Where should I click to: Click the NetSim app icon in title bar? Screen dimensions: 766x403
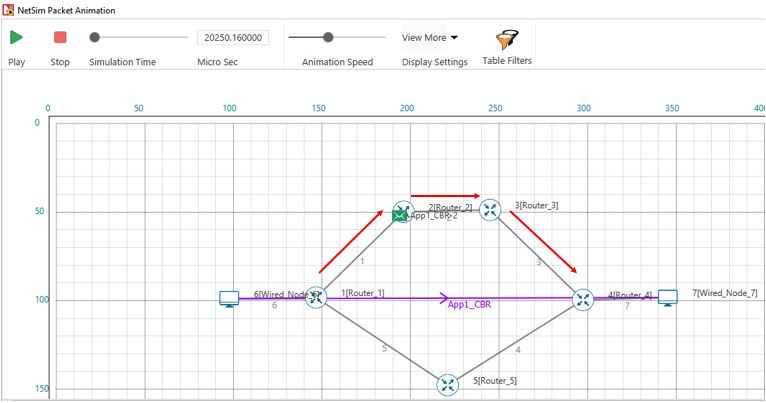coord(8,10)
